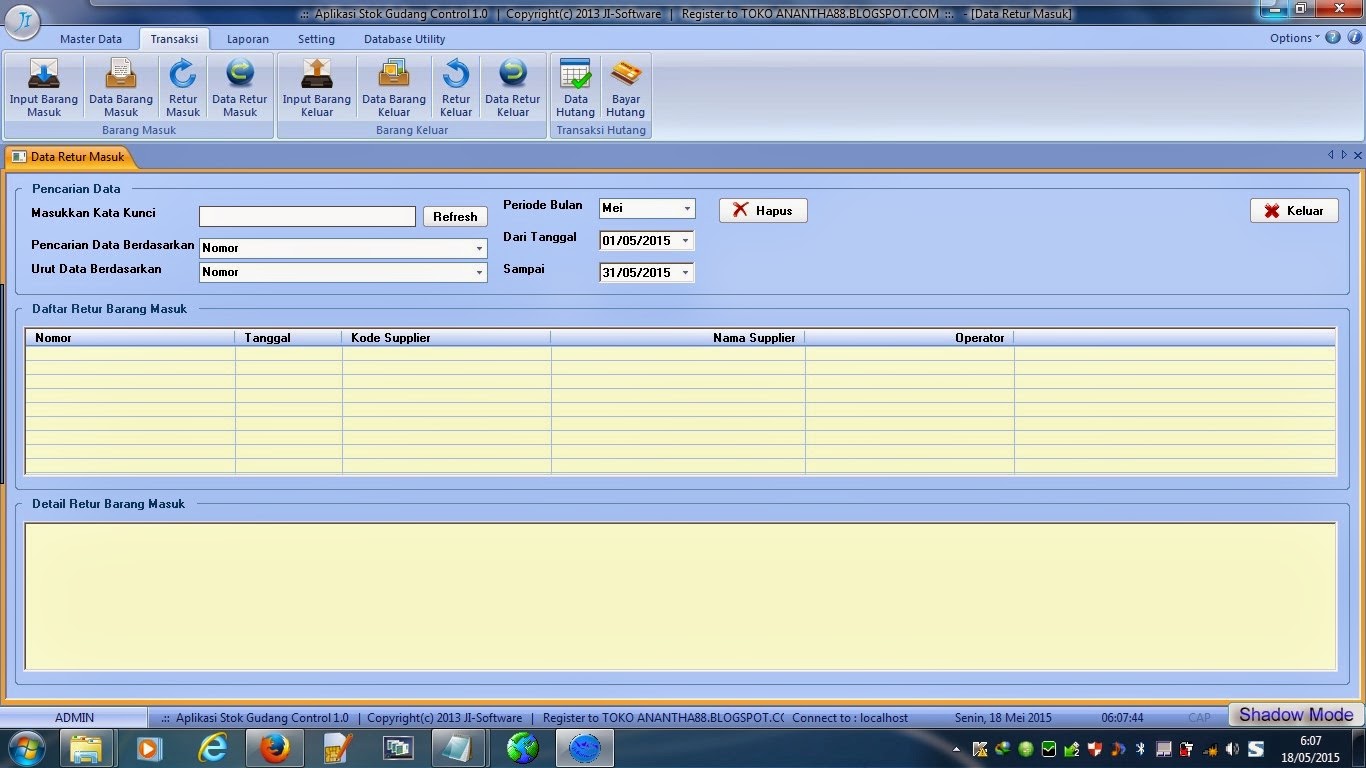Sort by the Tanggal column header
The image size is (1366, 768).
pyautogui.click(x=289, y=338)
